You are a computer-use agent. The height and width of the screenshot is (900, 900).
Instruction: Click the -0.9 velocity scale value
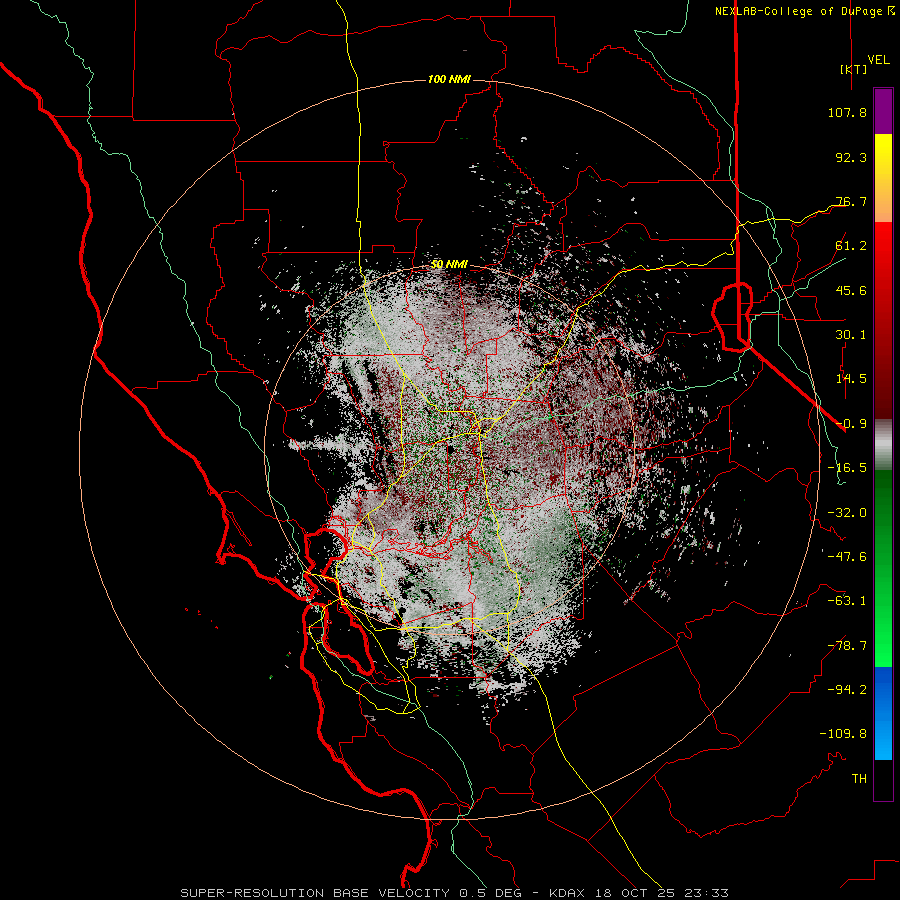pyautogui.click(x=851, y=424)
